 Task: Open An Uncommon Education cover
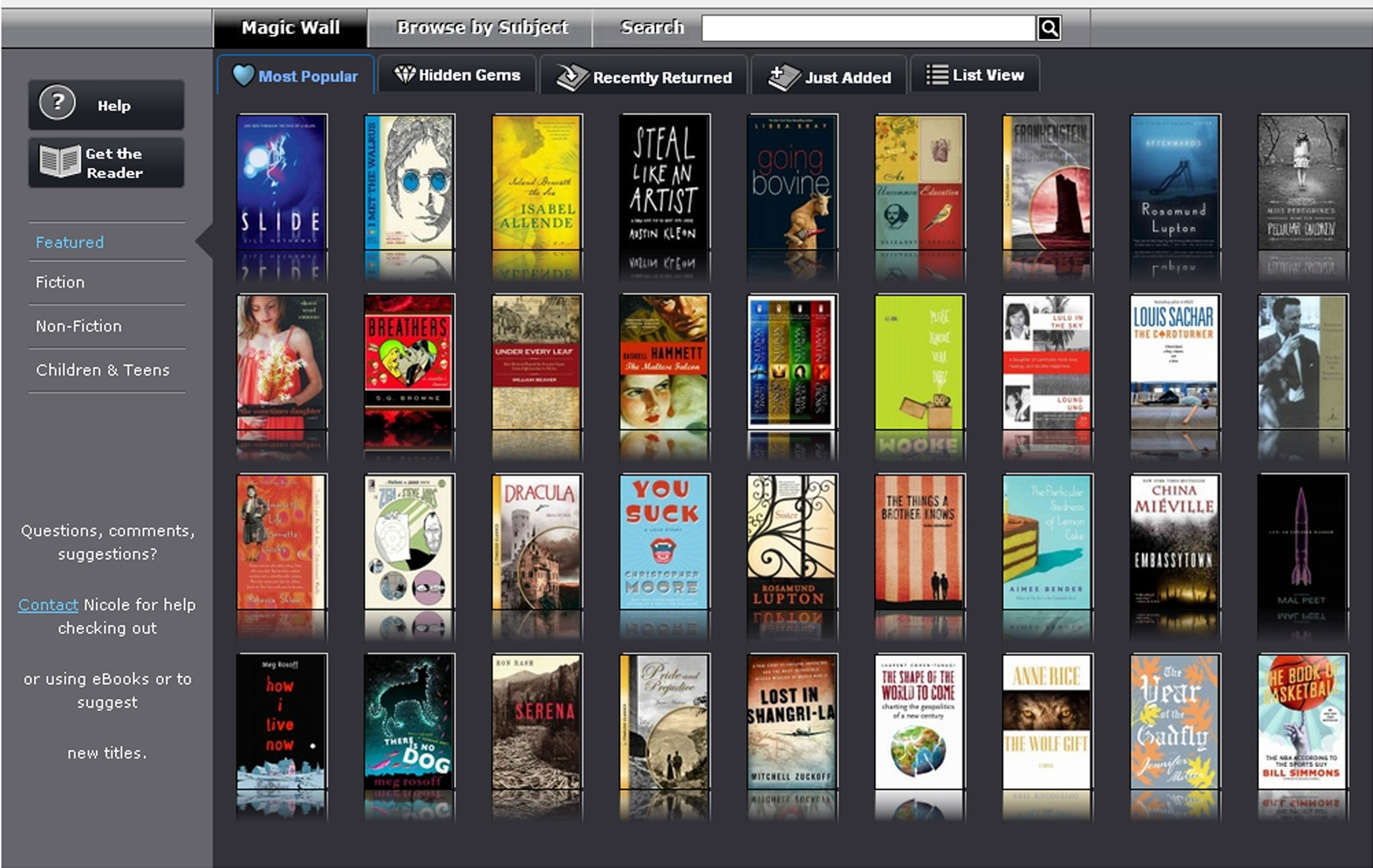920,182
